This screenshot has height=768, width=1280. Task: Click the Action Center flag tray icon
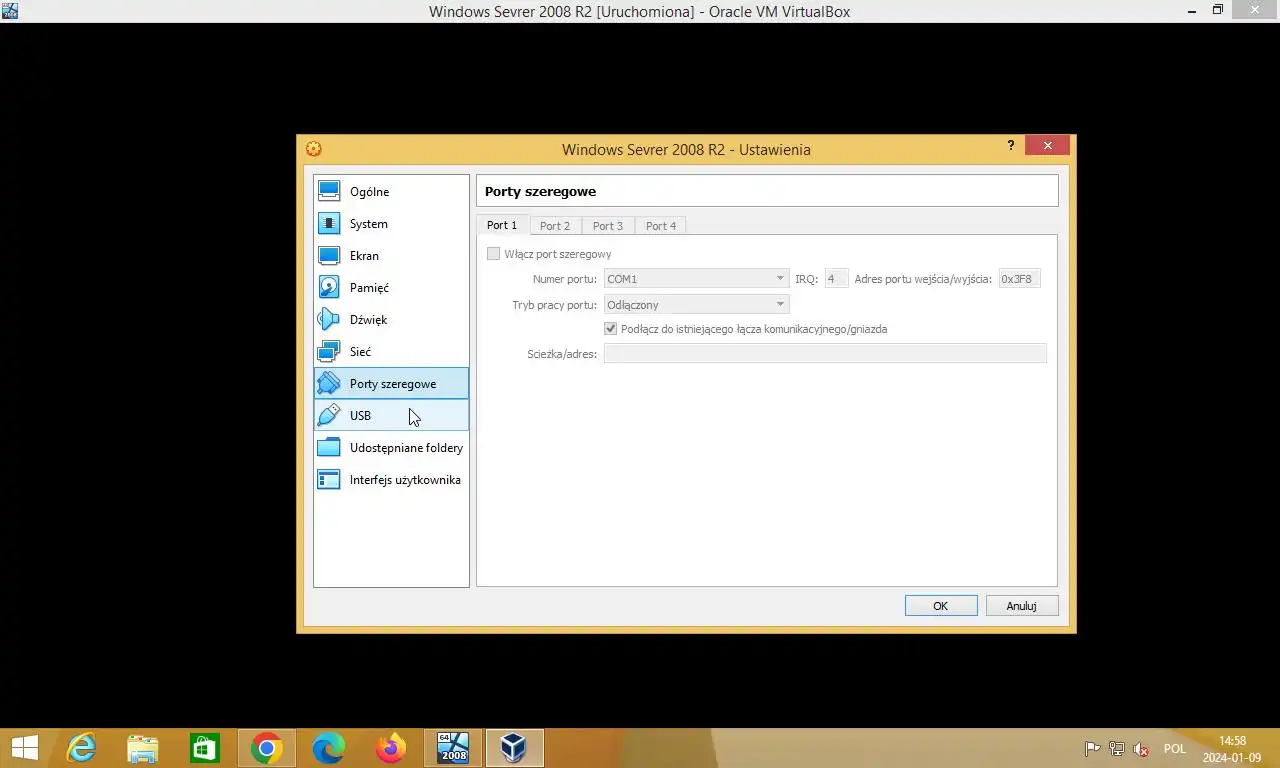point(1093,749)
